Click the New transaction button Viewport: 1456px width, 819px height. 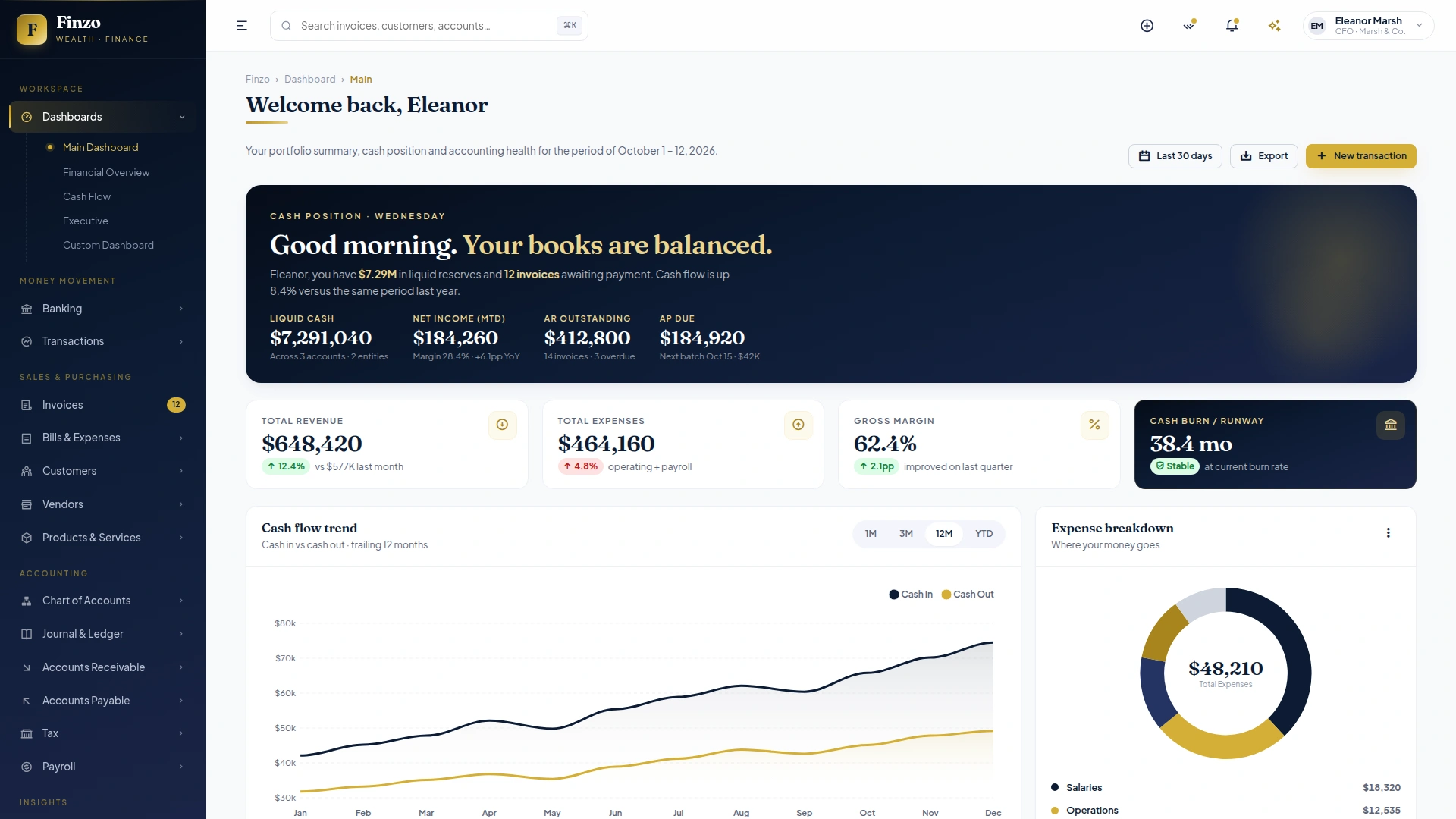pyautogui.click(x=1360, y=156)
